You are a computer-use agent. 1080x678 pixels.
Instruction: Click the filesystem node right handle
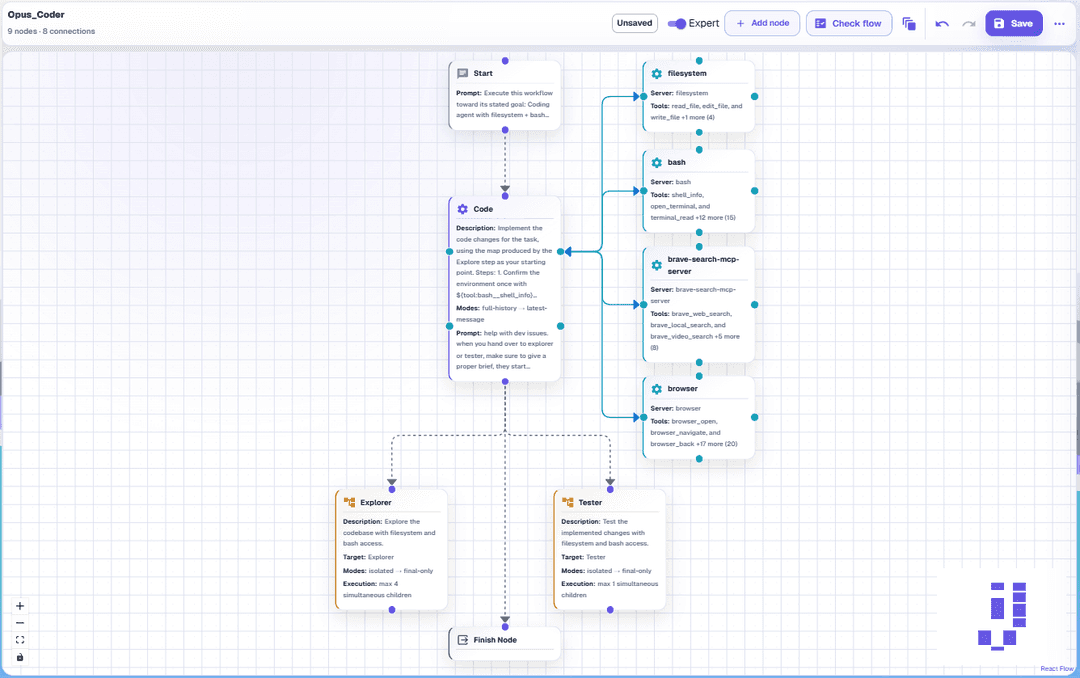click(x=754, y=96)
